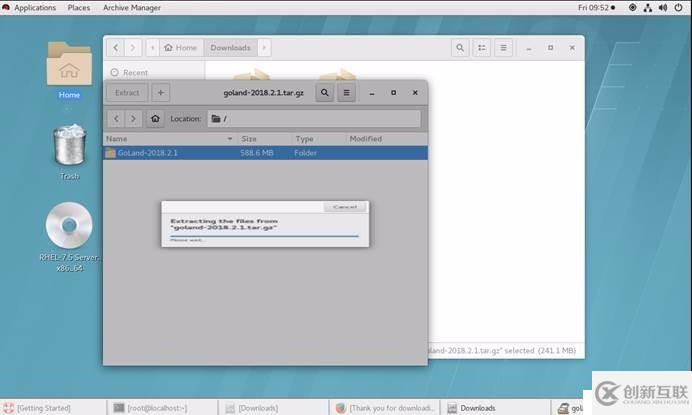692x415 pixels.
Task: Go back in Archive Manager
Action: [x=116, y=118]
